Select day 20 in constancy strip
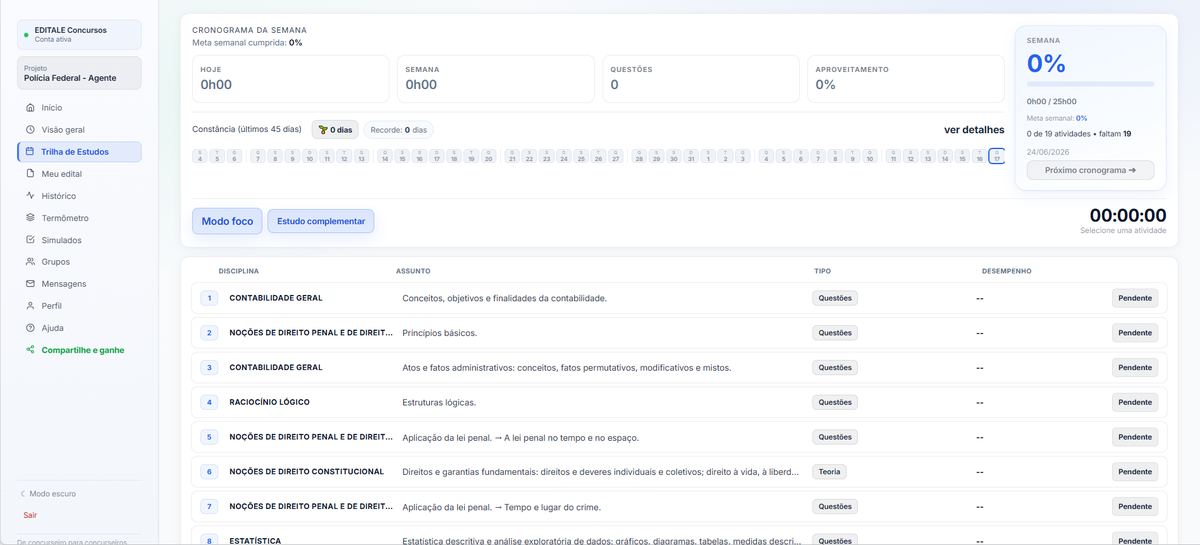Screen dimensions: 1200x545 488,156
